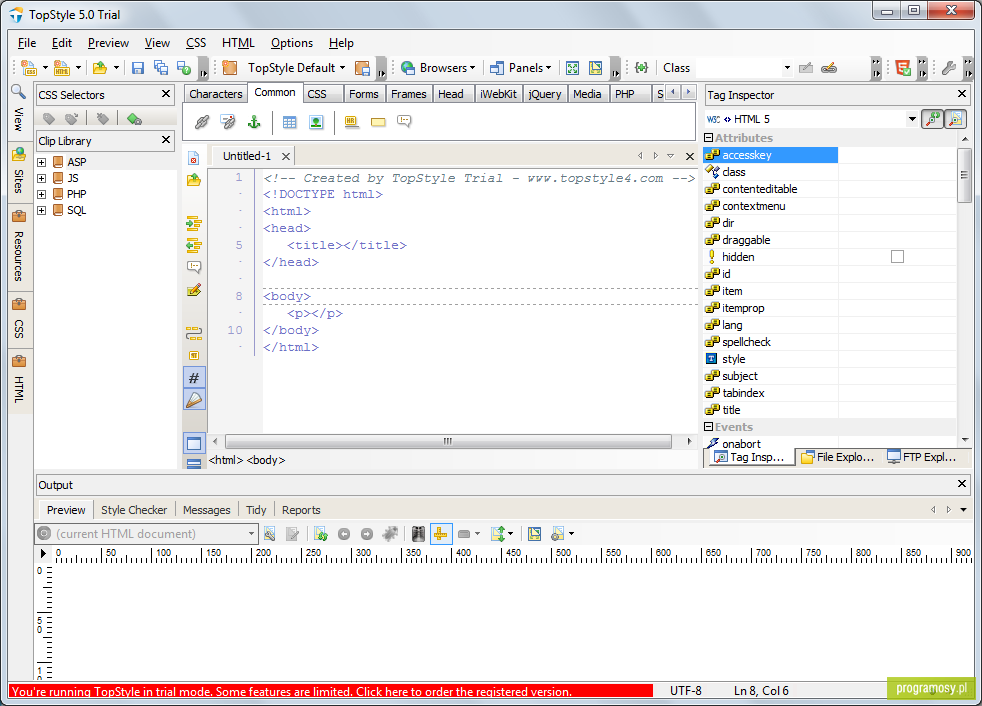Open the Browsers dropdown

(x=438, y=68)
